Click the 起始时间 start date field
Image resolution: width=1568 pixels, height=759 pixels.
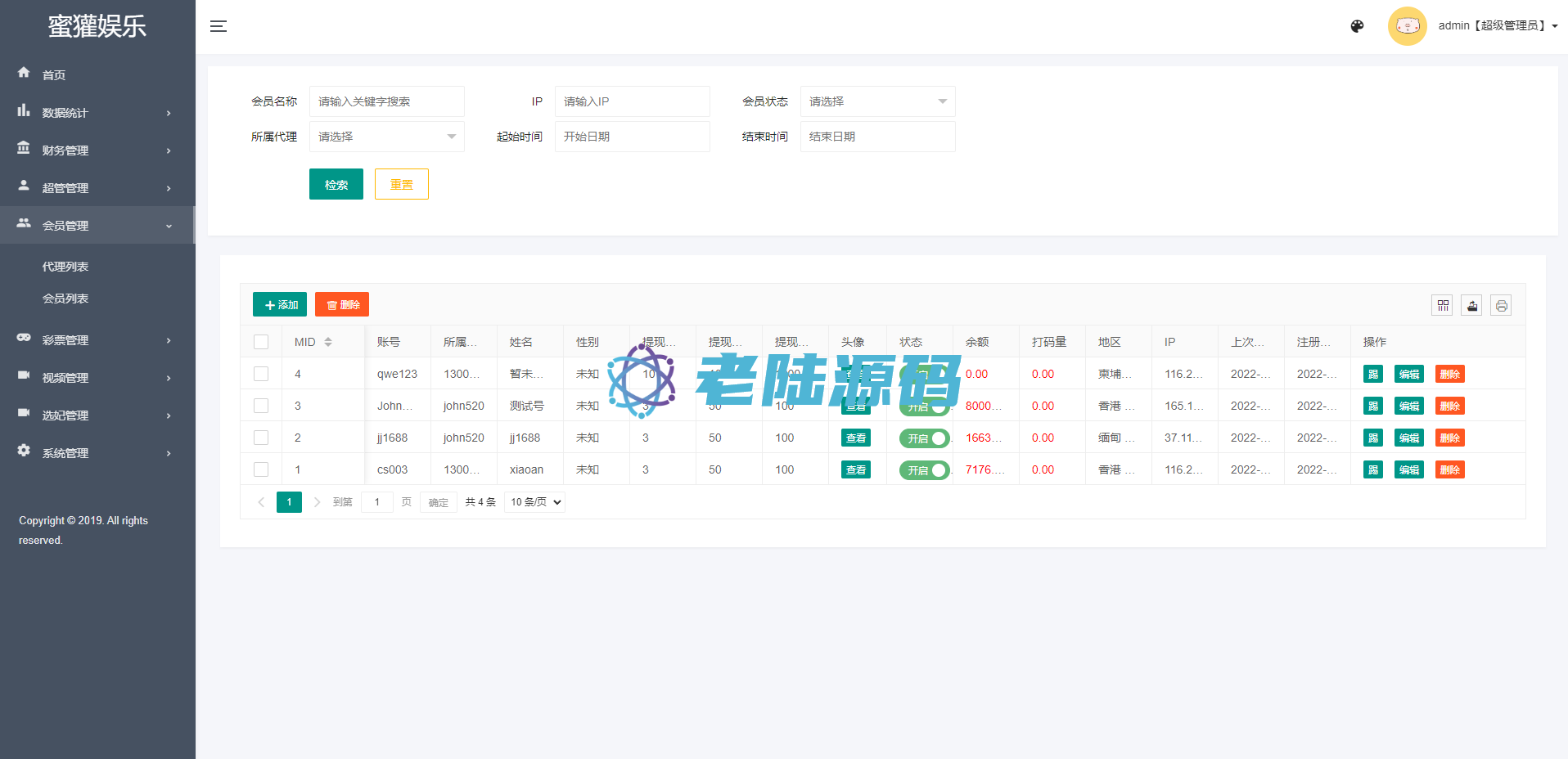click(x=633, y=137)
